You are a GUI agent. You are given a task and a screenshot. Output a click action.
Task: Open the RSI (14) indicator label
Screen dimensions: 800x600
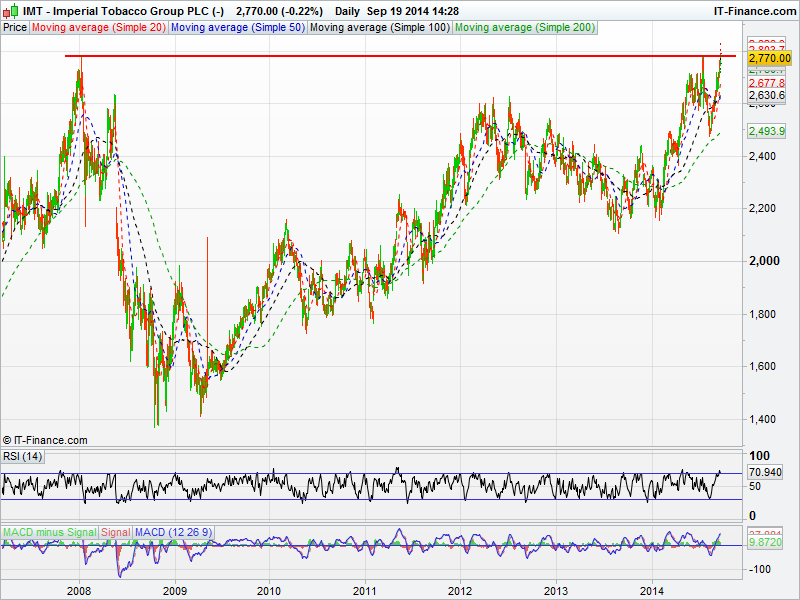click(24, 456)
